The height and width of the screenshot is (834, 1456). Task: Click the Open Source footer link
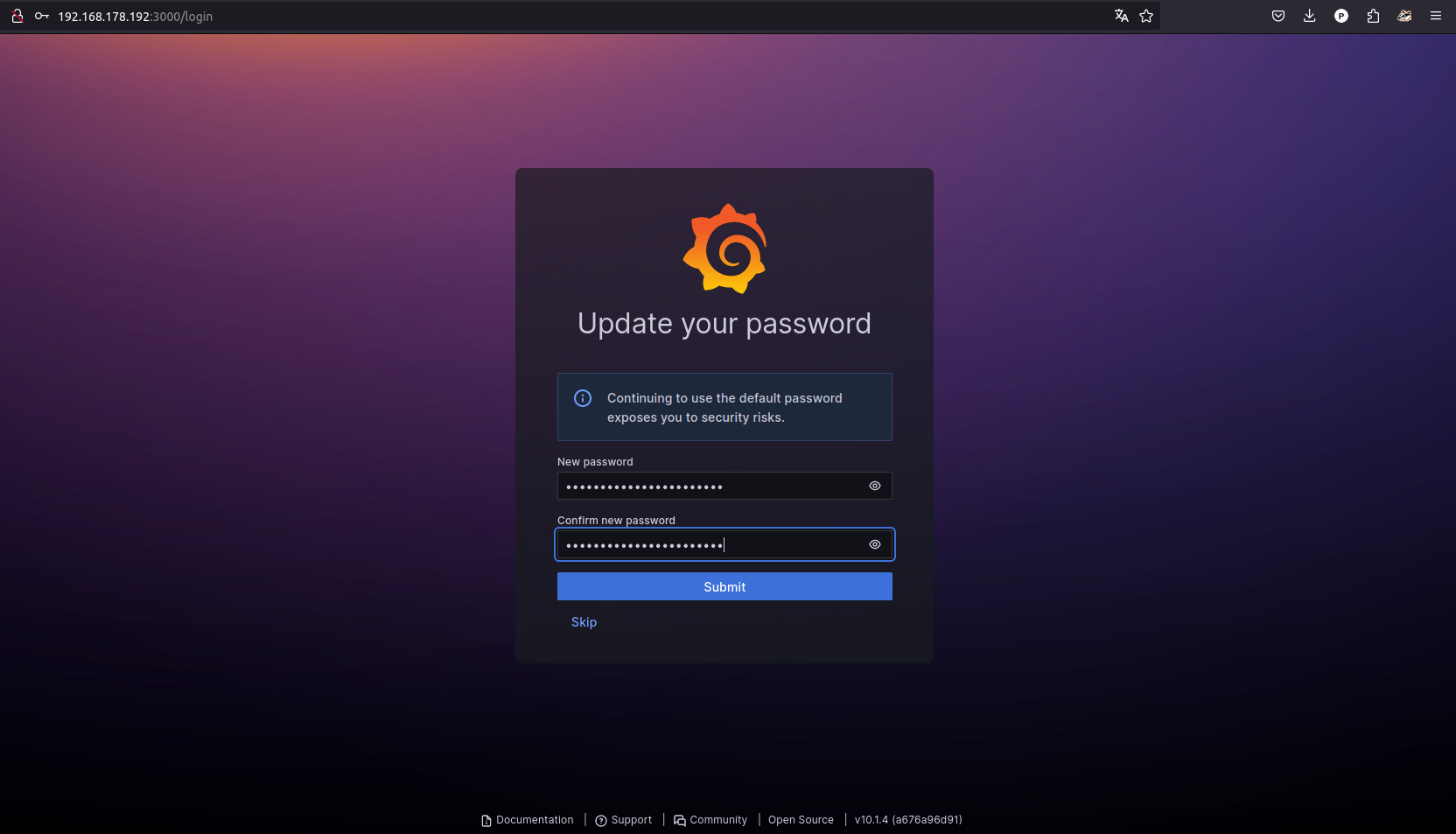(801, 820)
